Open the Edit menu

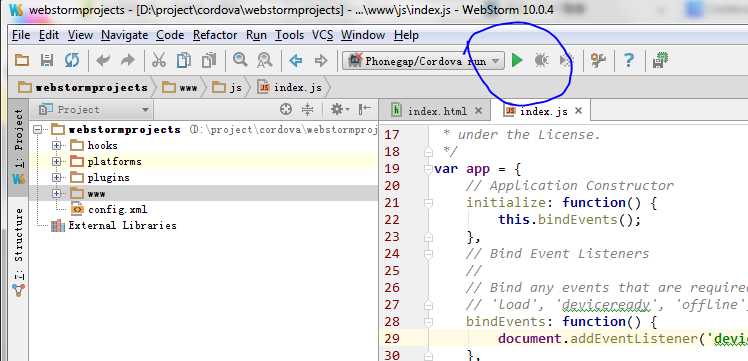(x=49, y=35)
